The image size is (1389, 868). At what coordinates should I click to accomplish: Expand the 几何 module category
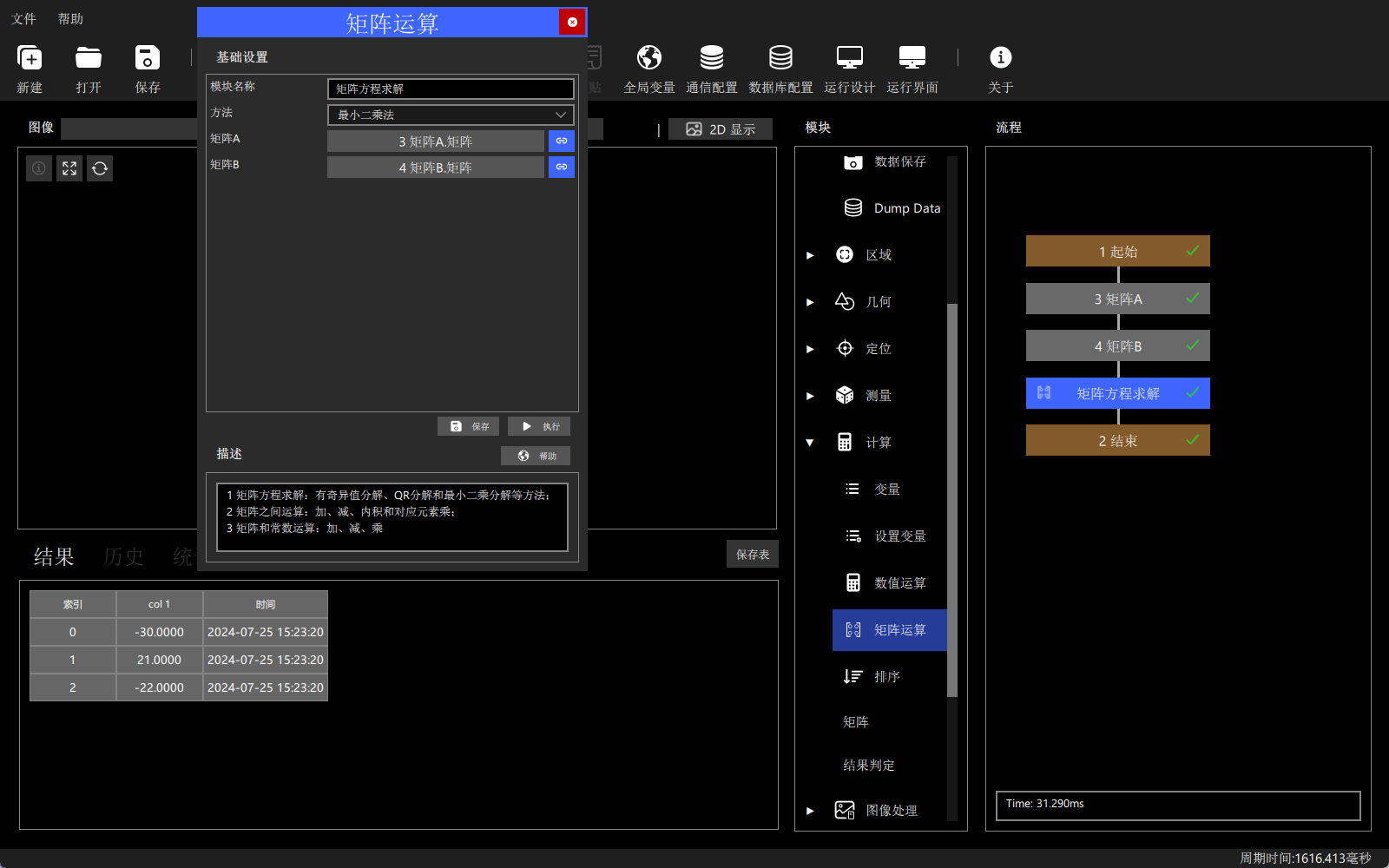point(810,302)
